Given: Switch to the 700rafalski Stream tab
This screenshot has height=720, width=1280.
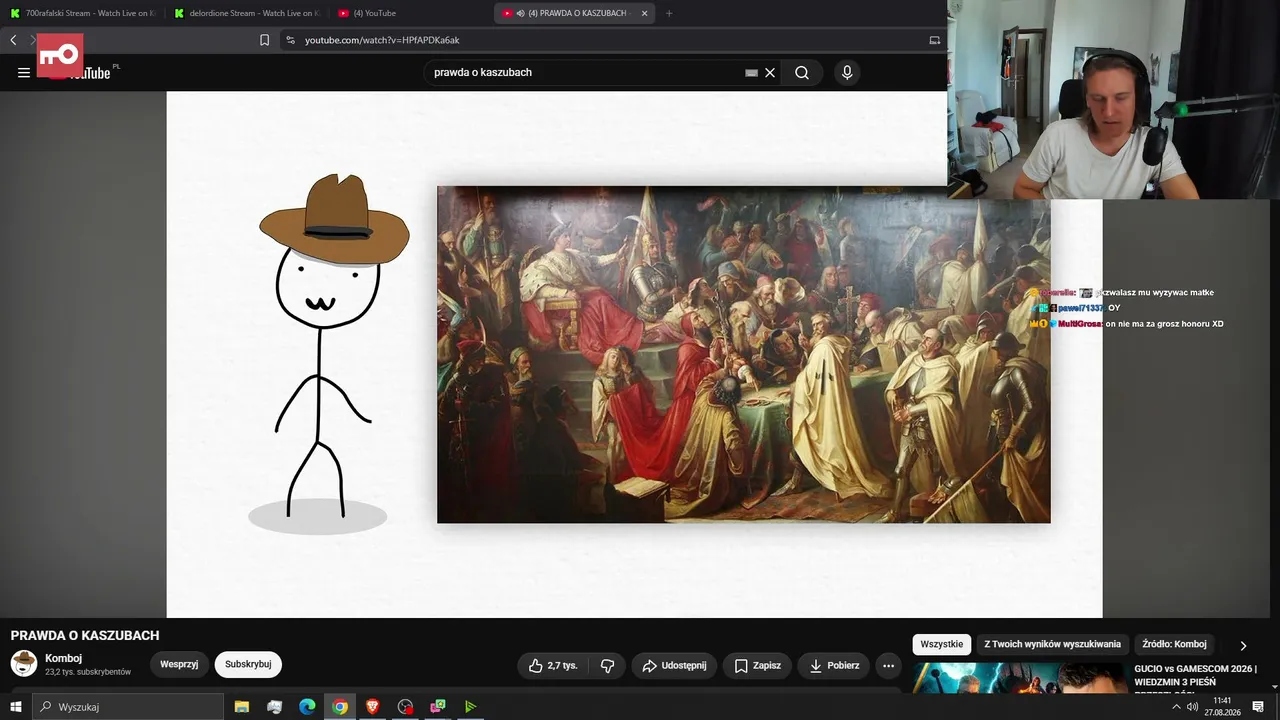Looking at the screenshot, I should coord(83,13).
